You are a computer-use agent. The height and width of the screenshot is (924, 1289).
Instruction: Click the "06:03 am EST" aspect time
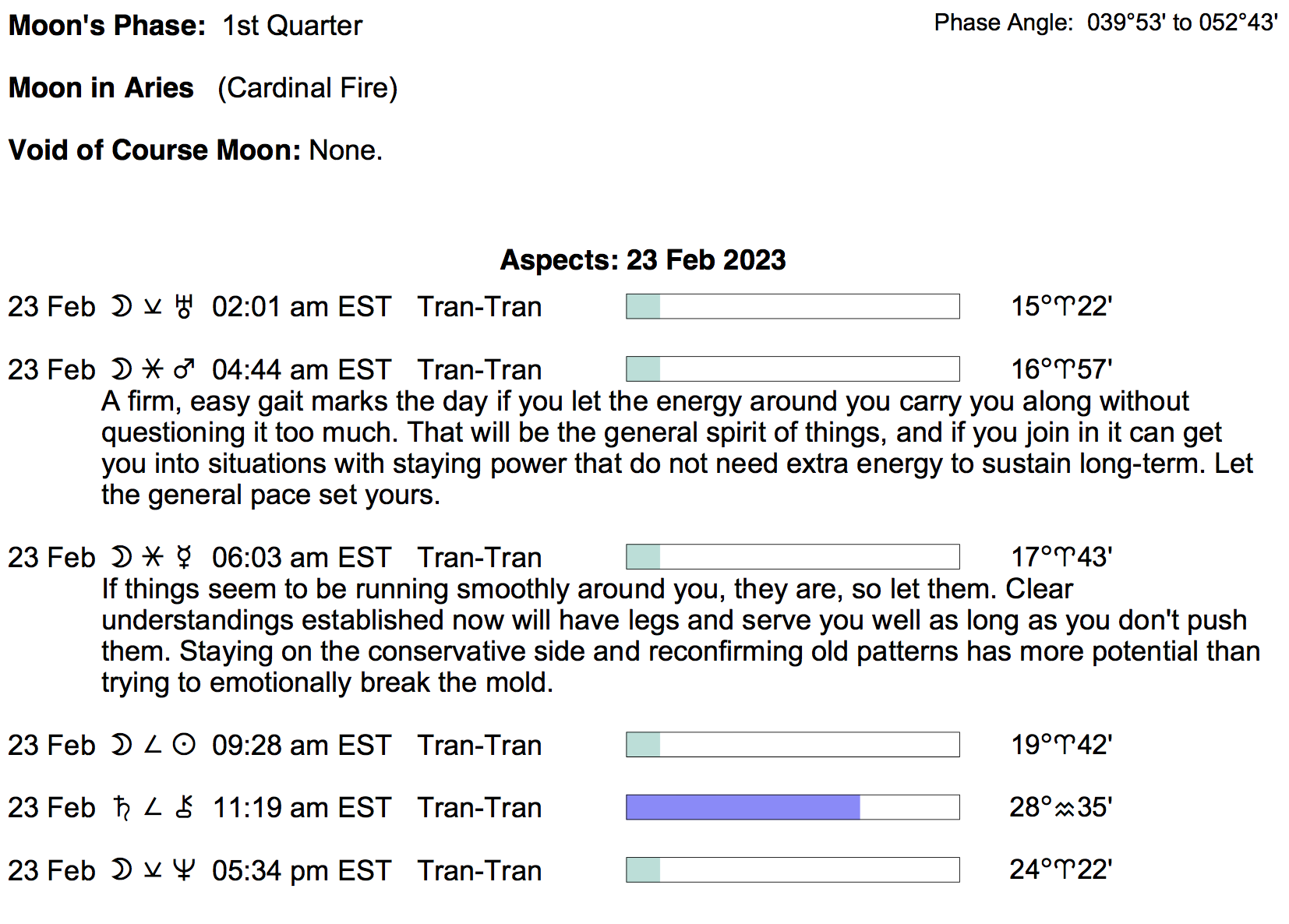pos(301,558)
